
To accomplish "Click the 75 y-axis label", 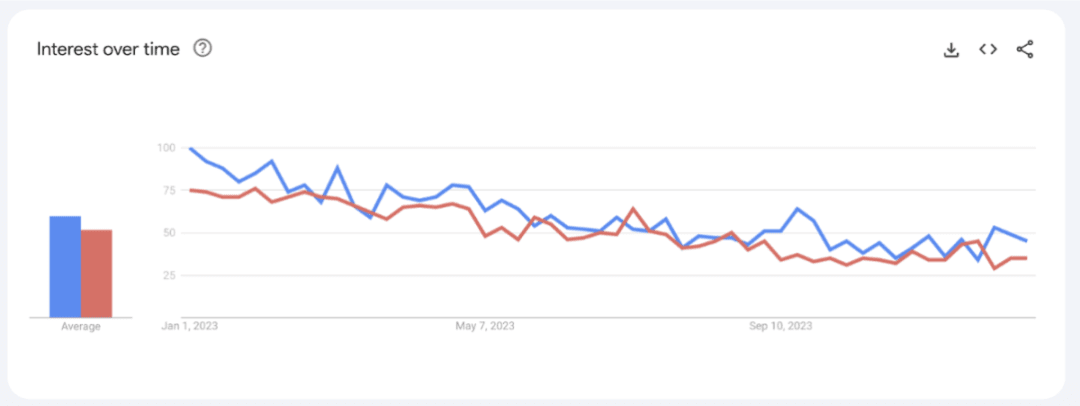I will (x=168, y=191).
